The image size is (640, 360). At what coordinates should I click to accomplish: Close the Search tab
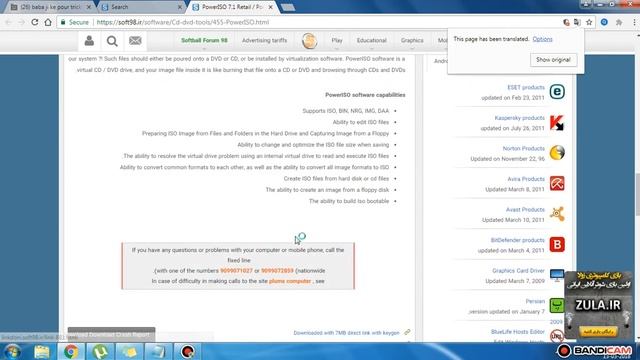(x=180, y=7)
